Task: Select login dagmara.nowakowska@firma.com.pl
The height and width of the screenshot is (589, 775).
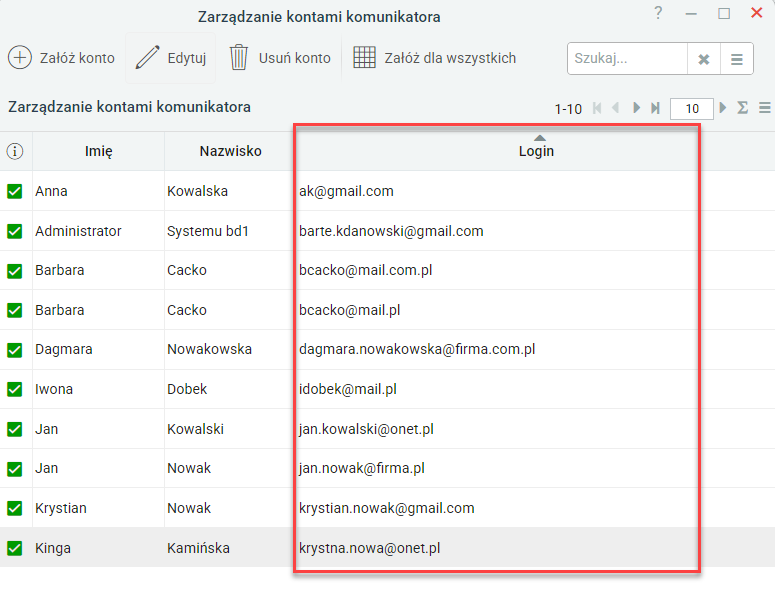Action: [417, 349]
